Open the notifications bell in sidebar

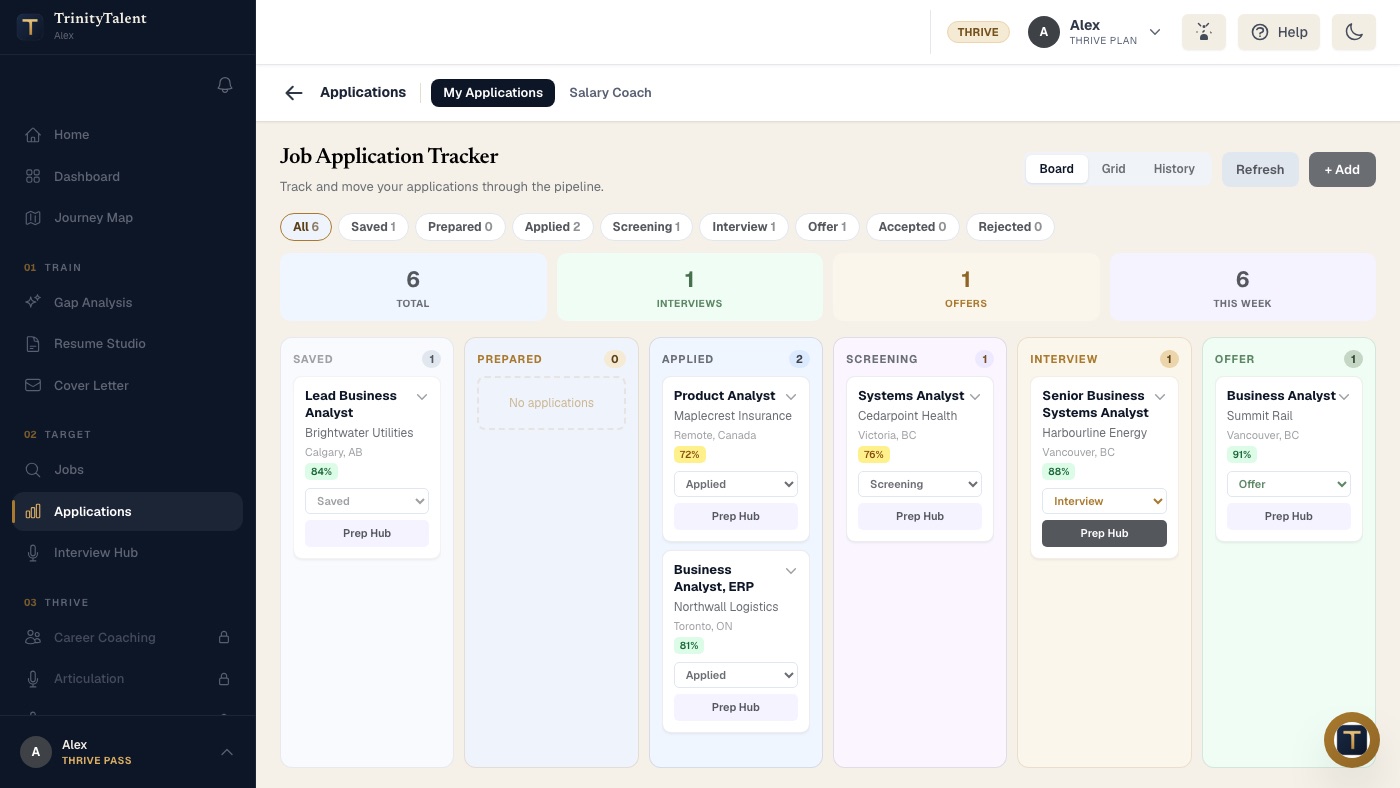click(x=225, y=85)
